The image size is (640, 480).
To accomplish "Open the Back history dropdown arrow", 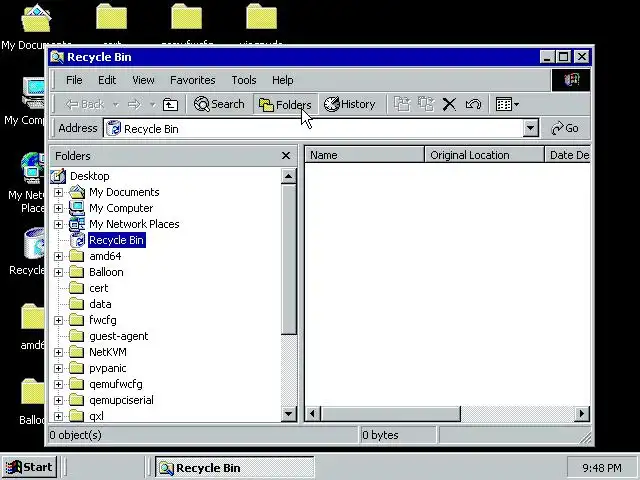I will pos(116,105).
